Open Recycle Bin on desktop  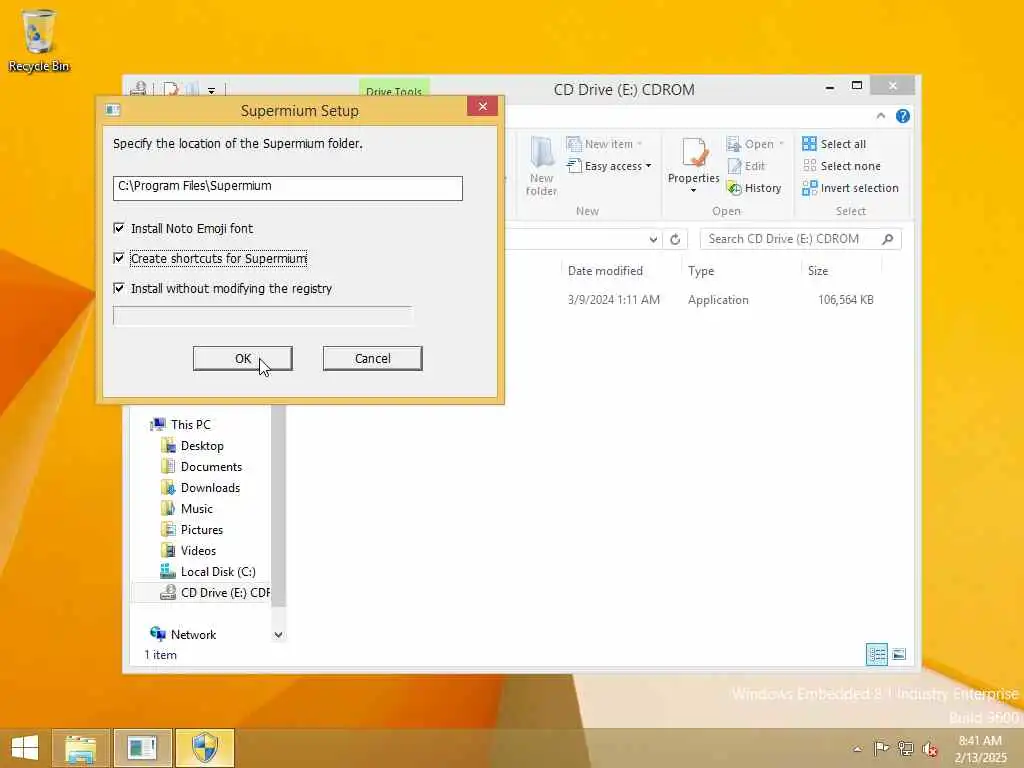[39, 40]
